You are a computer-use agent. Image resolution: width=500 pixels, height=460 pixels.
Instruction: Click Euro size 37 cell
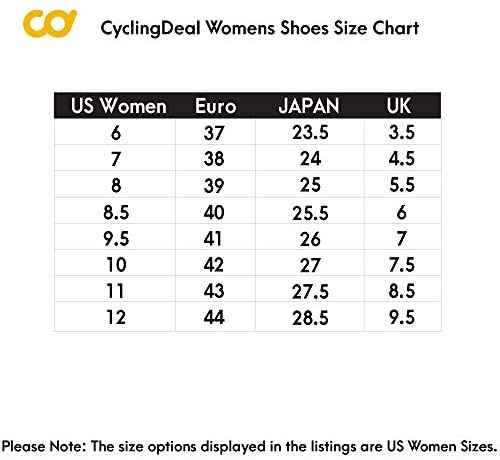coord(215,132)
